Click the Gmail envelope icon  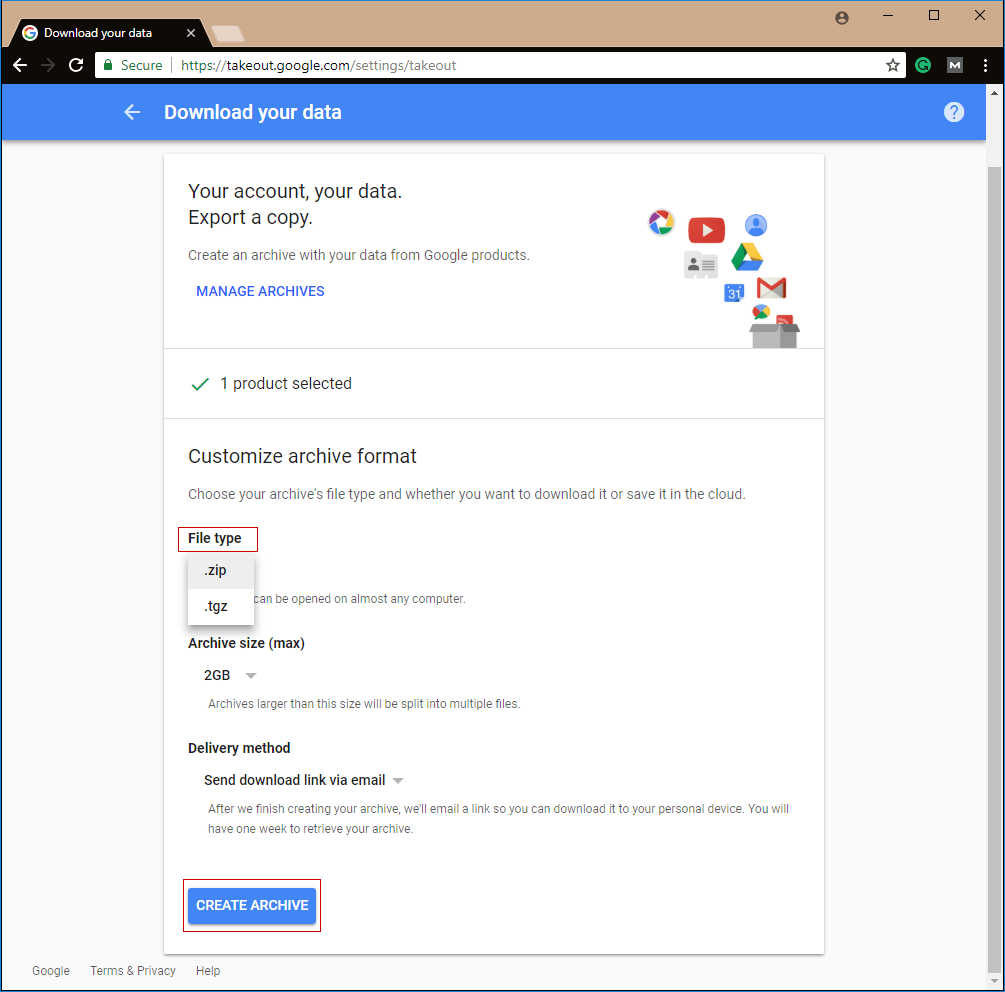pyautogui.click(x=771, y=288)
